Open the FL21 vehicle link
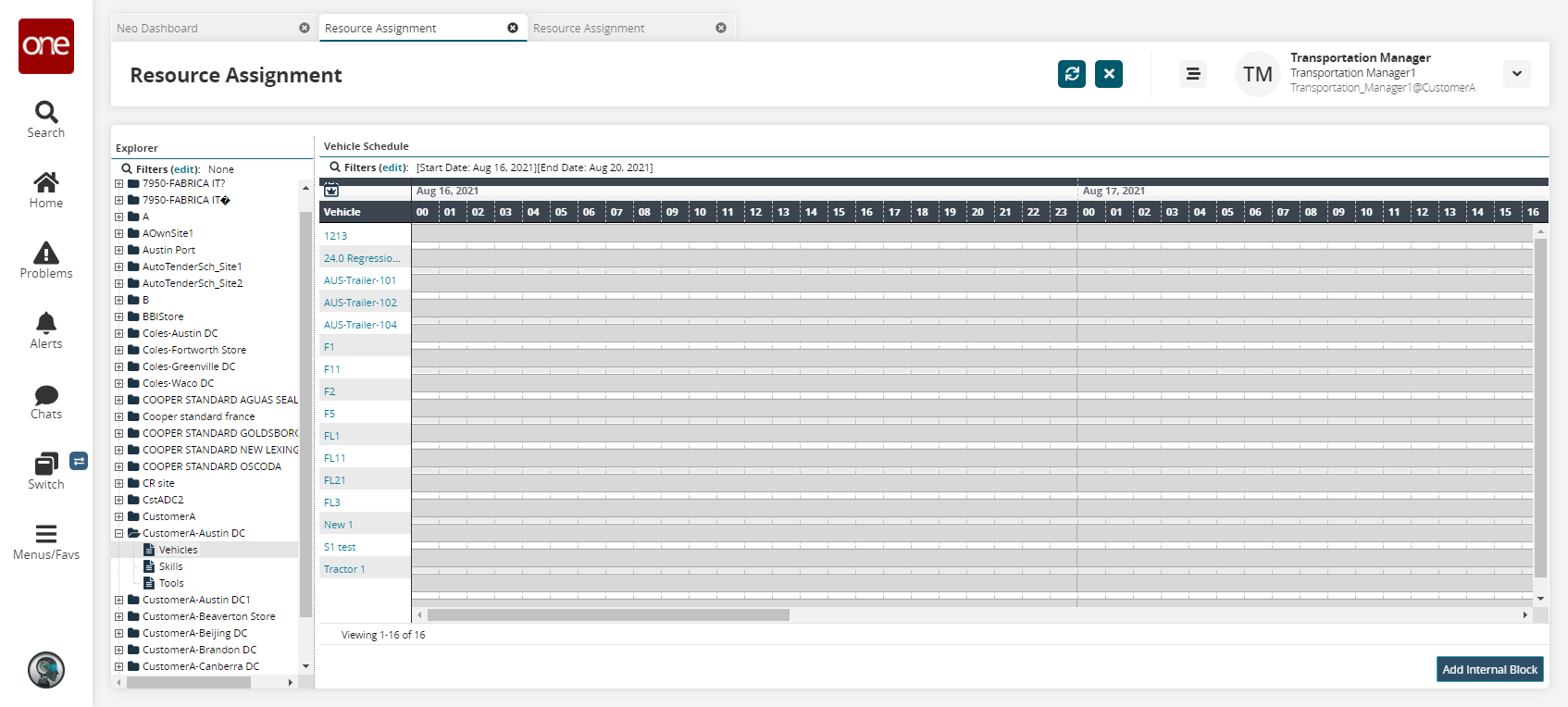This screenshot has width=1568, height=707. pos(334,480)
